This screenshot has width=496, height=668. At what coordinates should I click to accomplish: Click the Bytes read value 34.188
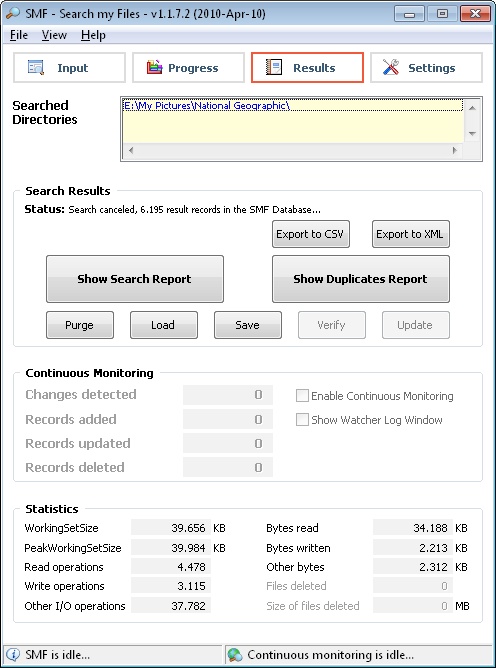413,528
